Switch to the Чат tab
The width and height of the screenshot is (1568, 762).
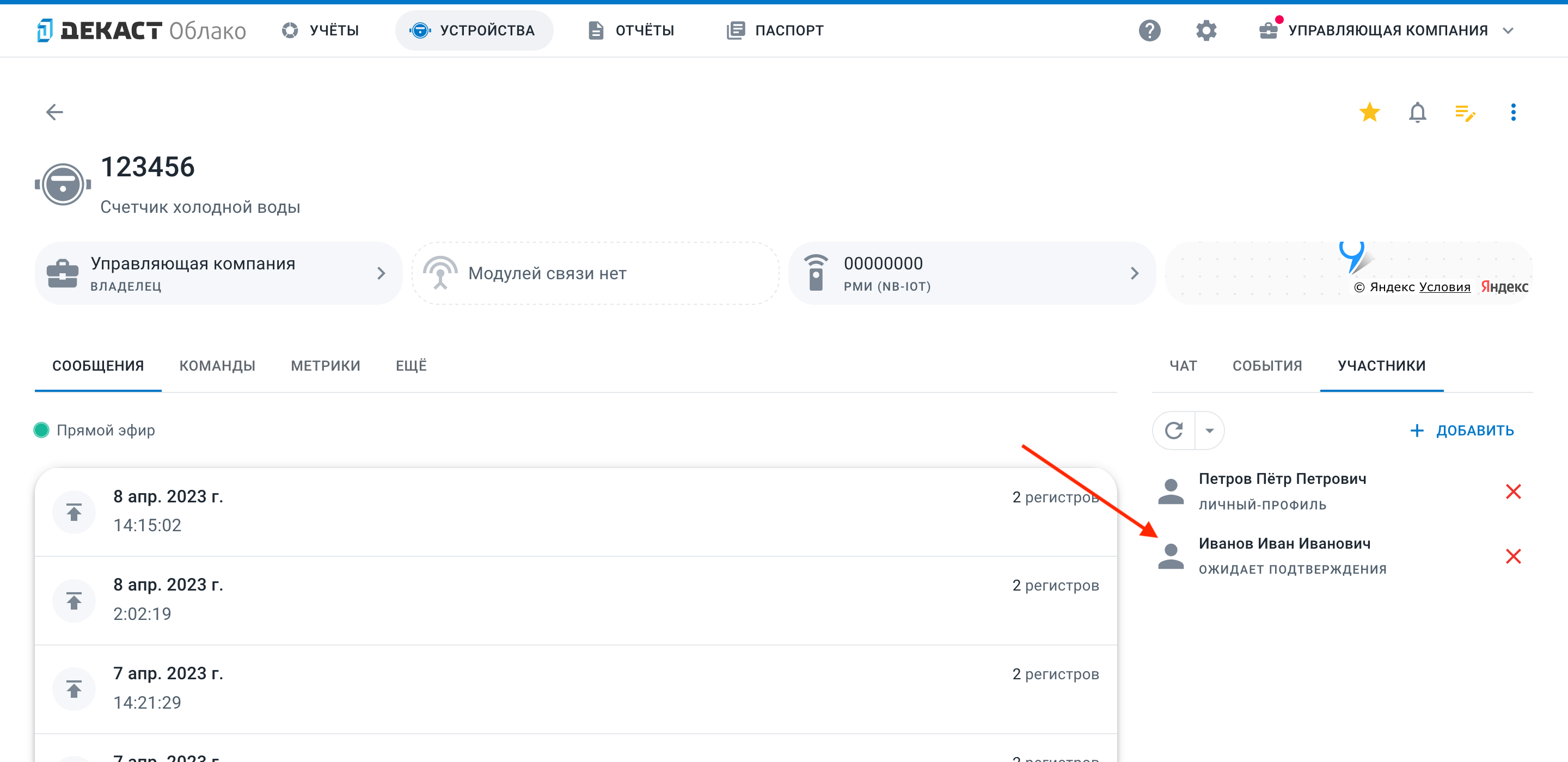(1183, 366)
